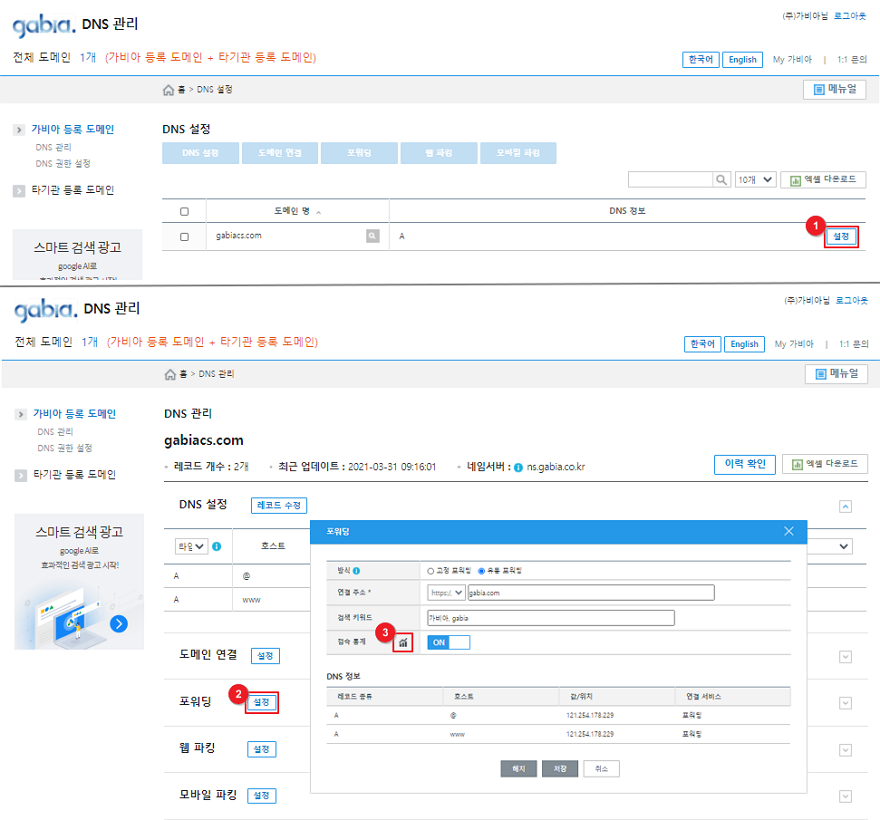Expand the 모바일 파킹 section chevron

click(846, 796)
